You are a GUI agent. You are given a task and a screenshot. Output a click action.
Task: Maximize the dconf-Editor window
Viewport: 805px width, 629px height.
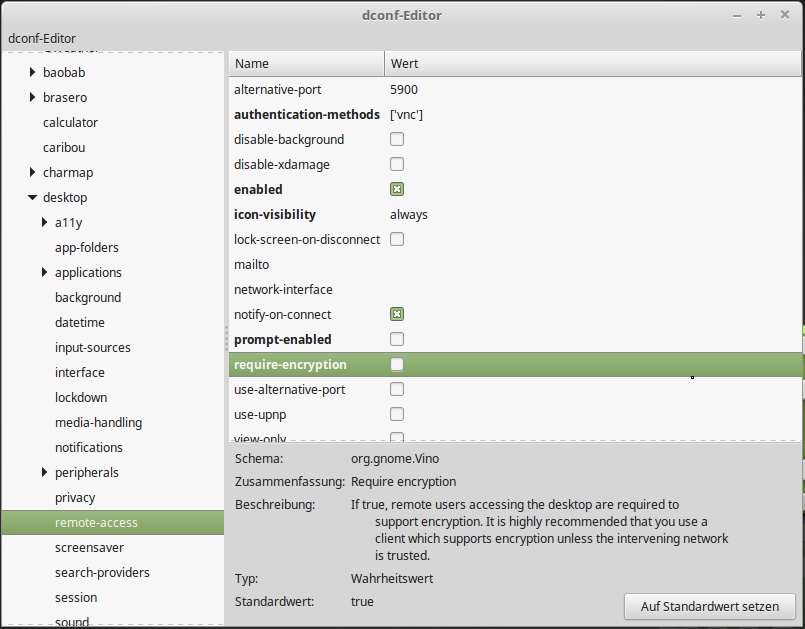[761, 15]
